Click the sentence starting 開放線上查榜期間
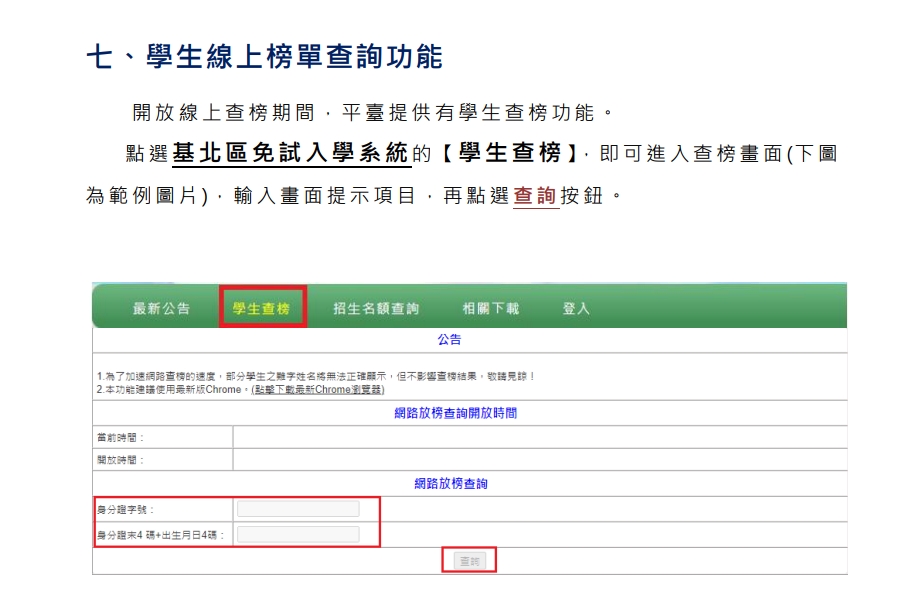Image resolution: width=917 pixels, height=597 pixels. (373, 112)
